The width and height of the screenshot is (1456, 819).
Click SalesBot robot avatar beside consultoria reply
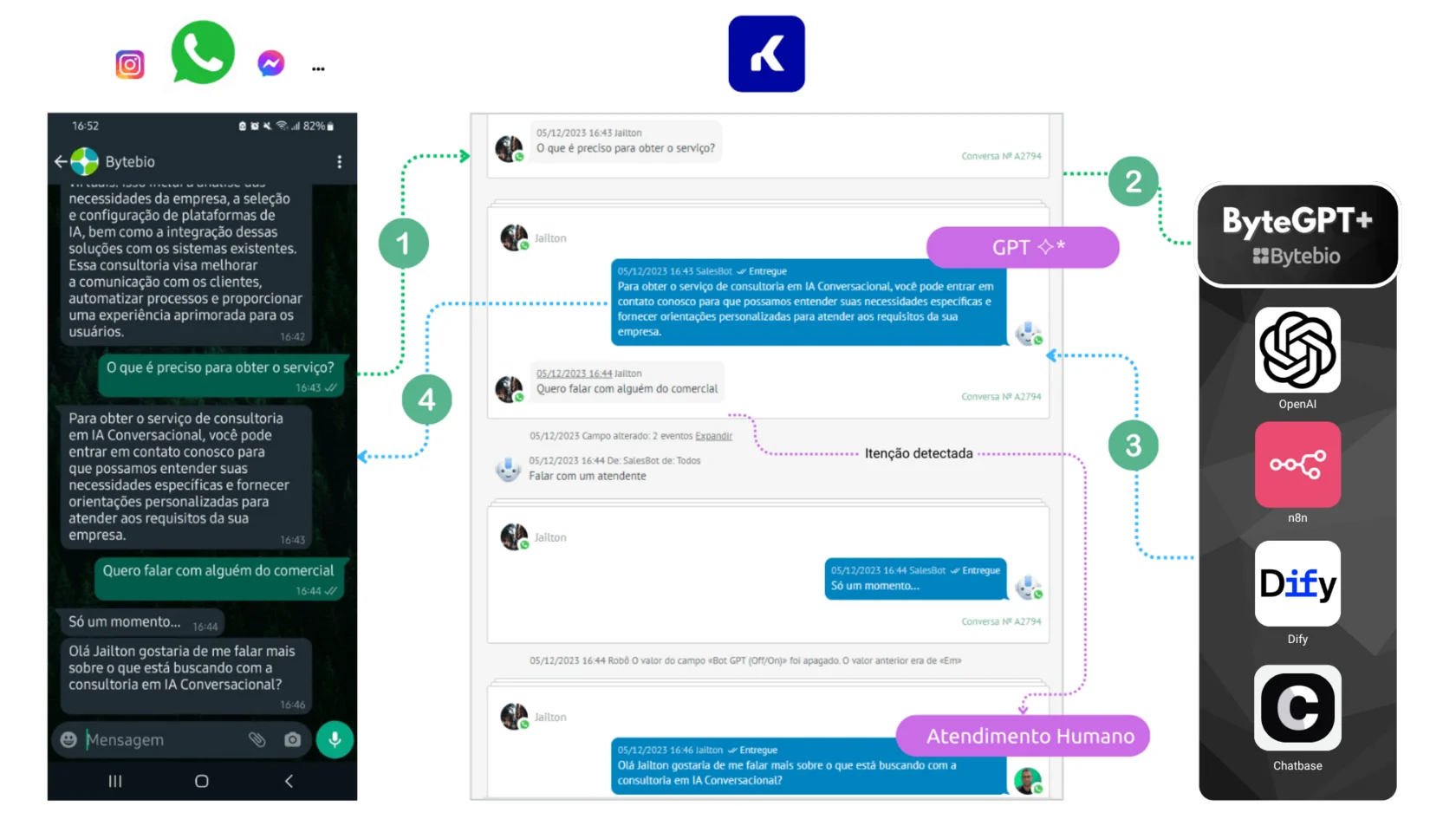click(1029, 333)
